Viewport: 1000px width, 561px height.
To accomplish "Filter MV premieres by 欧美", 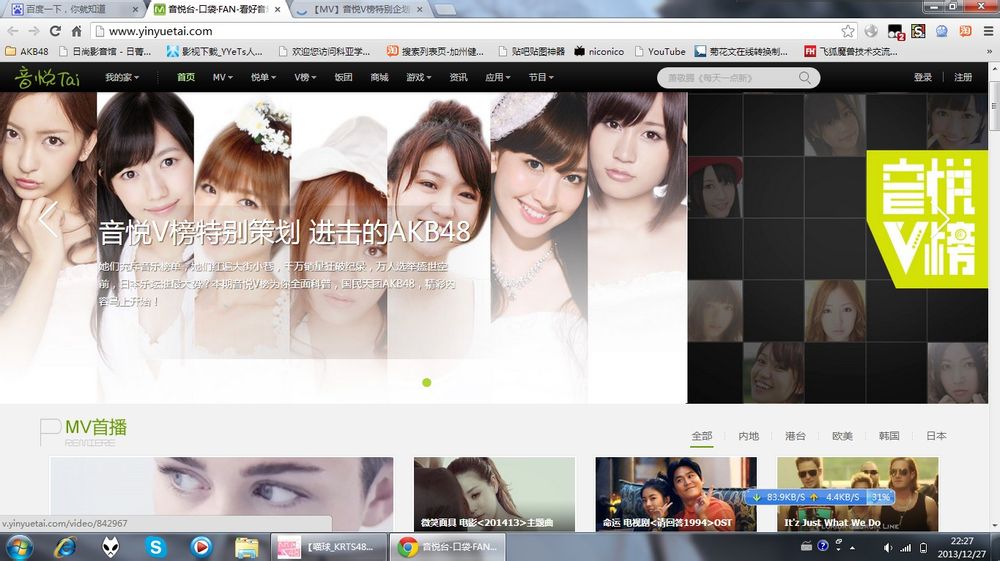I will coord(842,436).
